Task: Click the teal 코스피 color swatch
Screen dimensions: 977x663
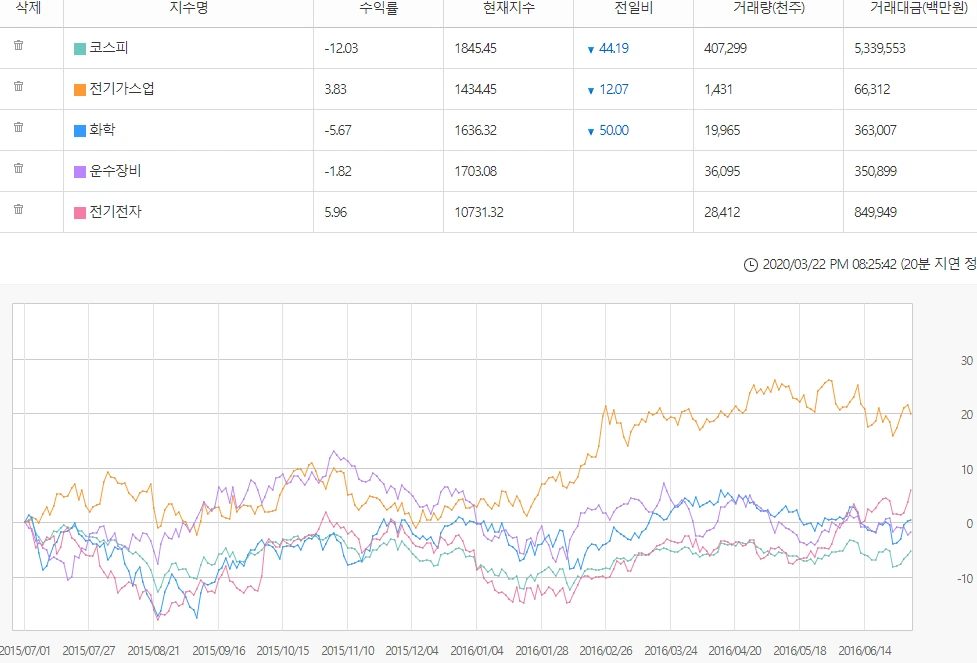Action: click(80, 49)
